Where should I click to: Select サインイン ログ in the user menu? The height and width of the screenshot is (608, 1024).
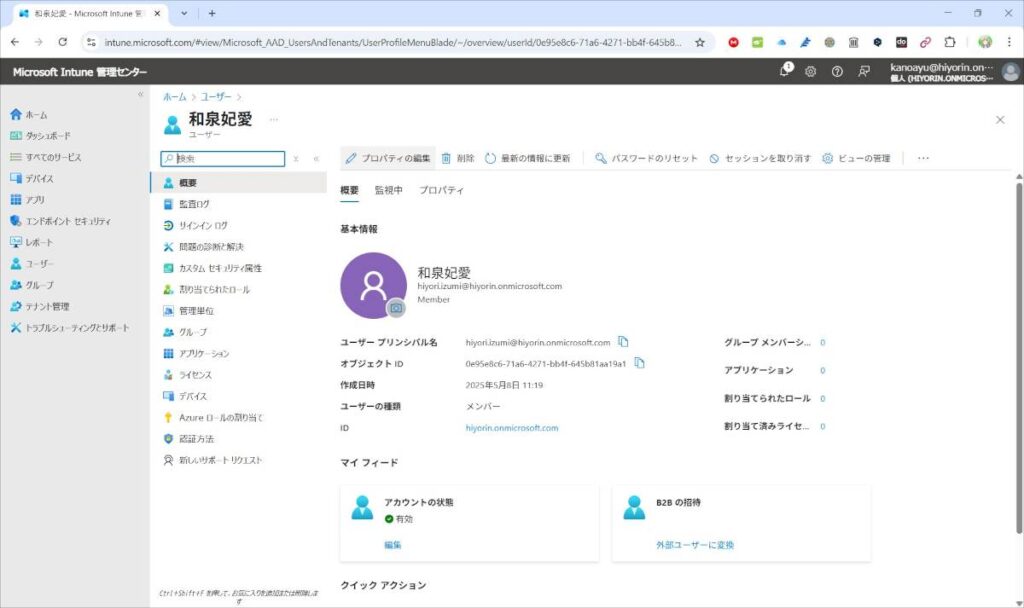[x=238, y=225]
